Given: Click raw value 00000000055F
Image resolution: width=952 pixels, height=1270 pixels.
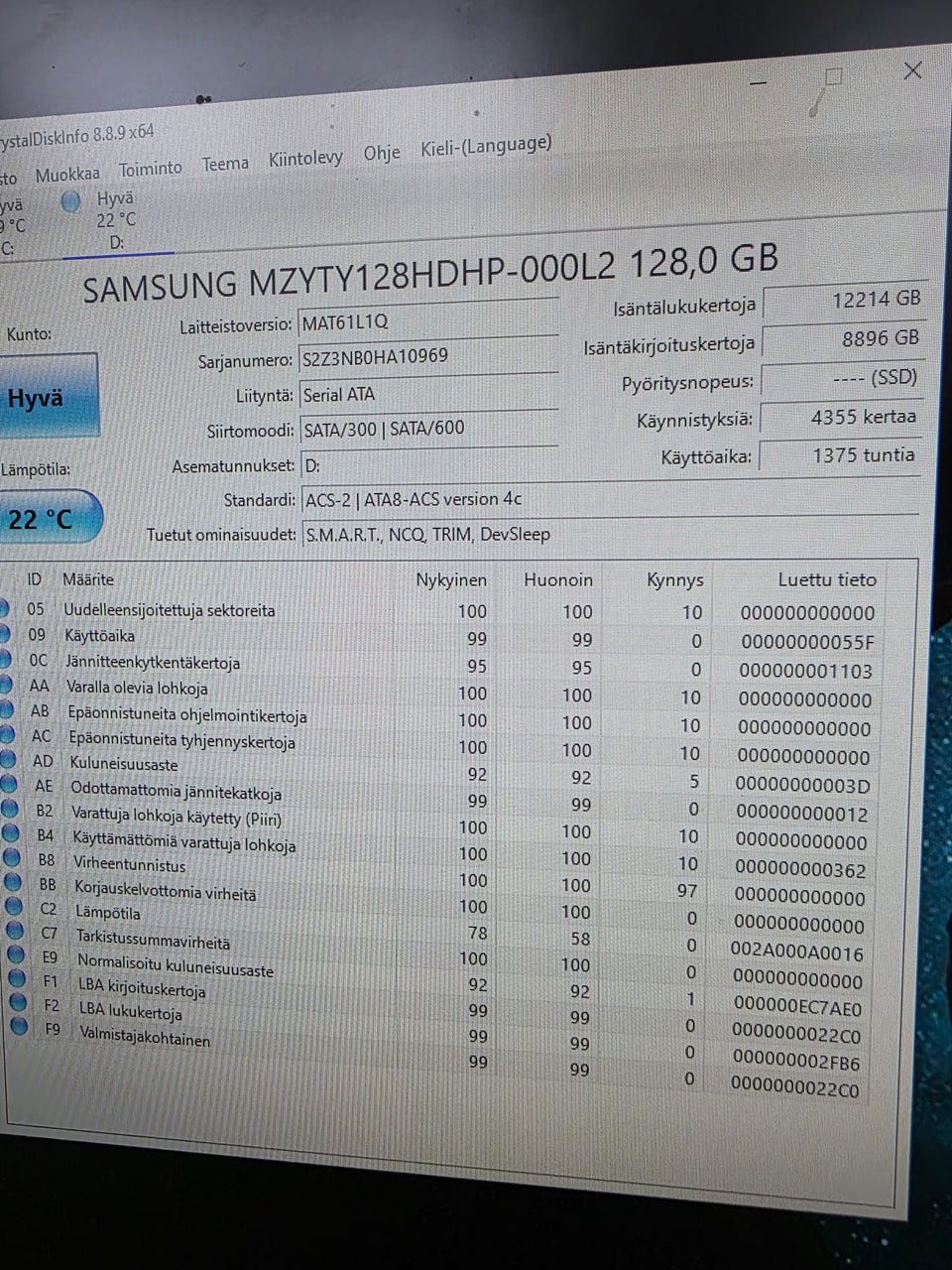Looking at the screenshot, I should pos(807,643).
